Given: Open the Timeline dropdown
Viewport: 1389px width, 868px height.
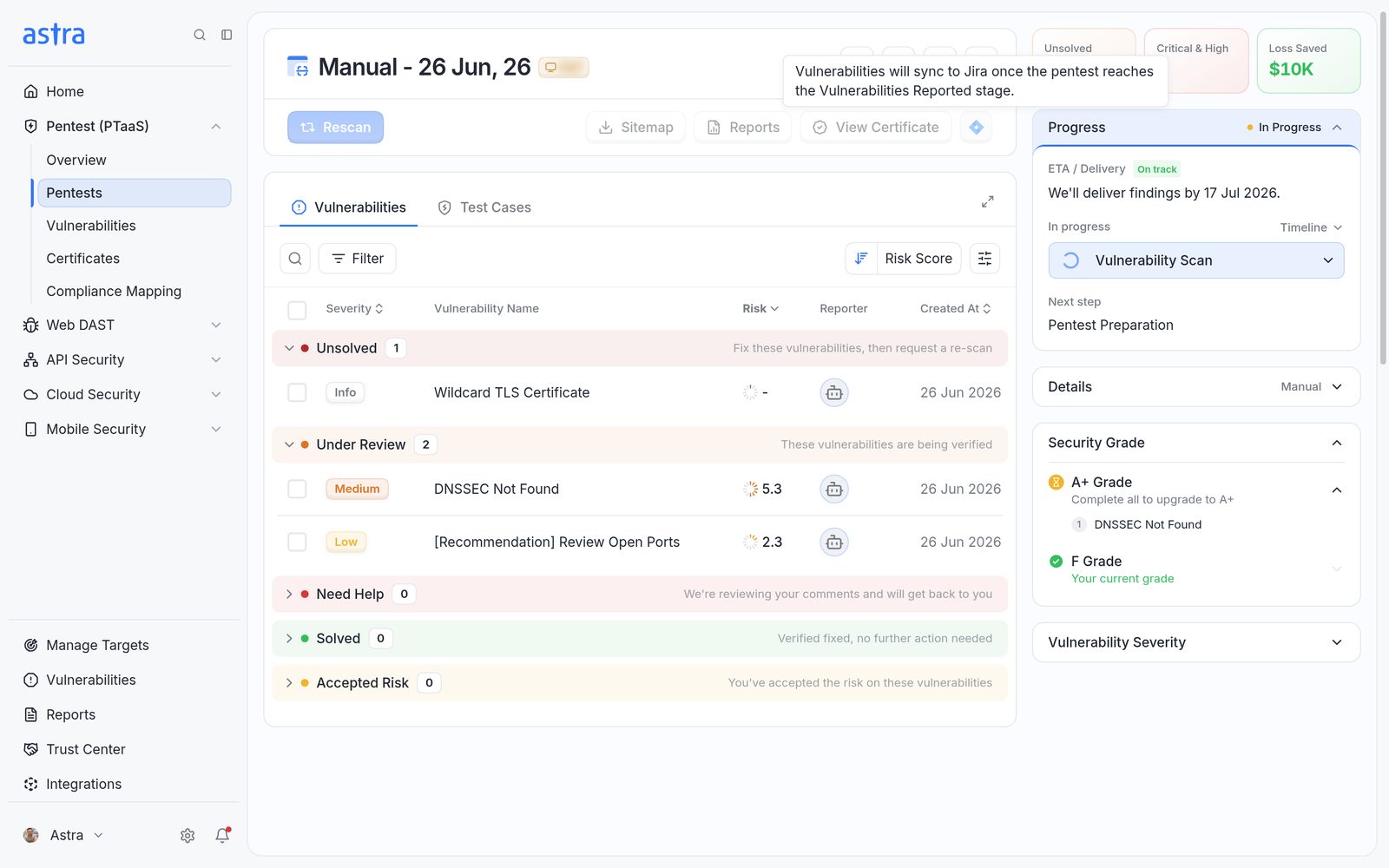Looking at the screenshot, I should 1311,227.
